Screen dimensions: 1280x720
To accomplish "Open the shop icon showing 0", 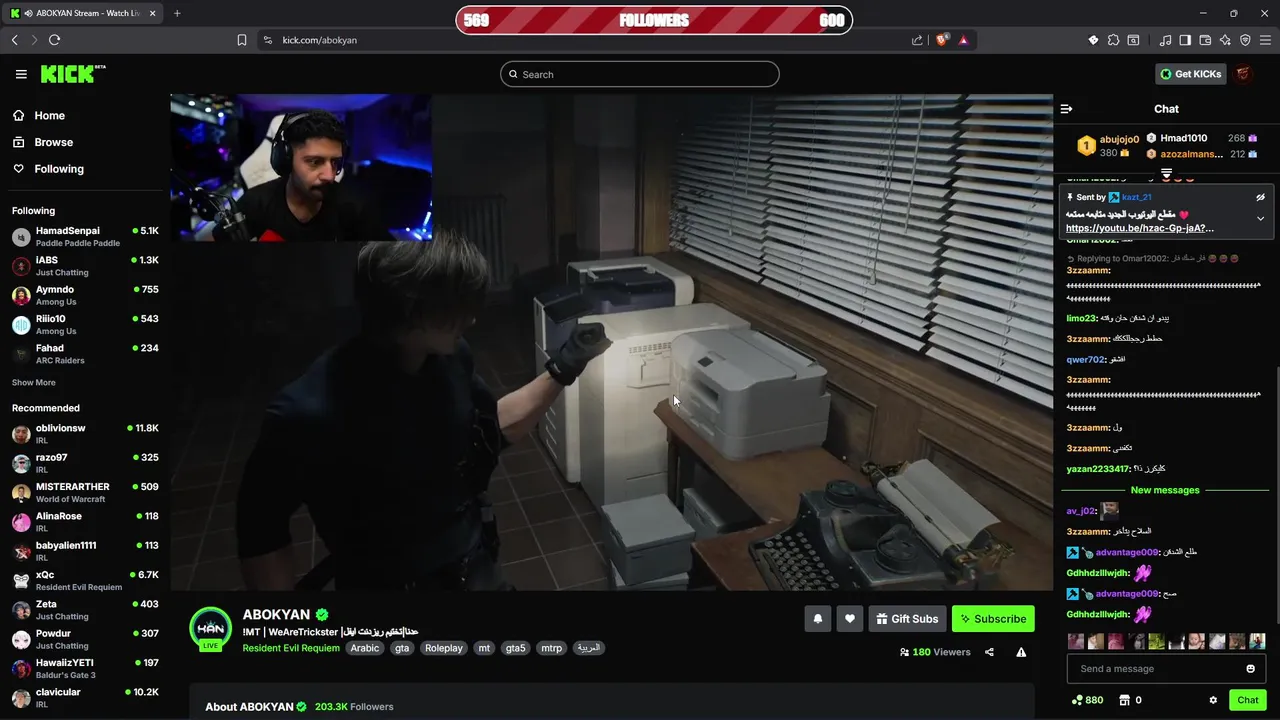I will point(1130,700).
